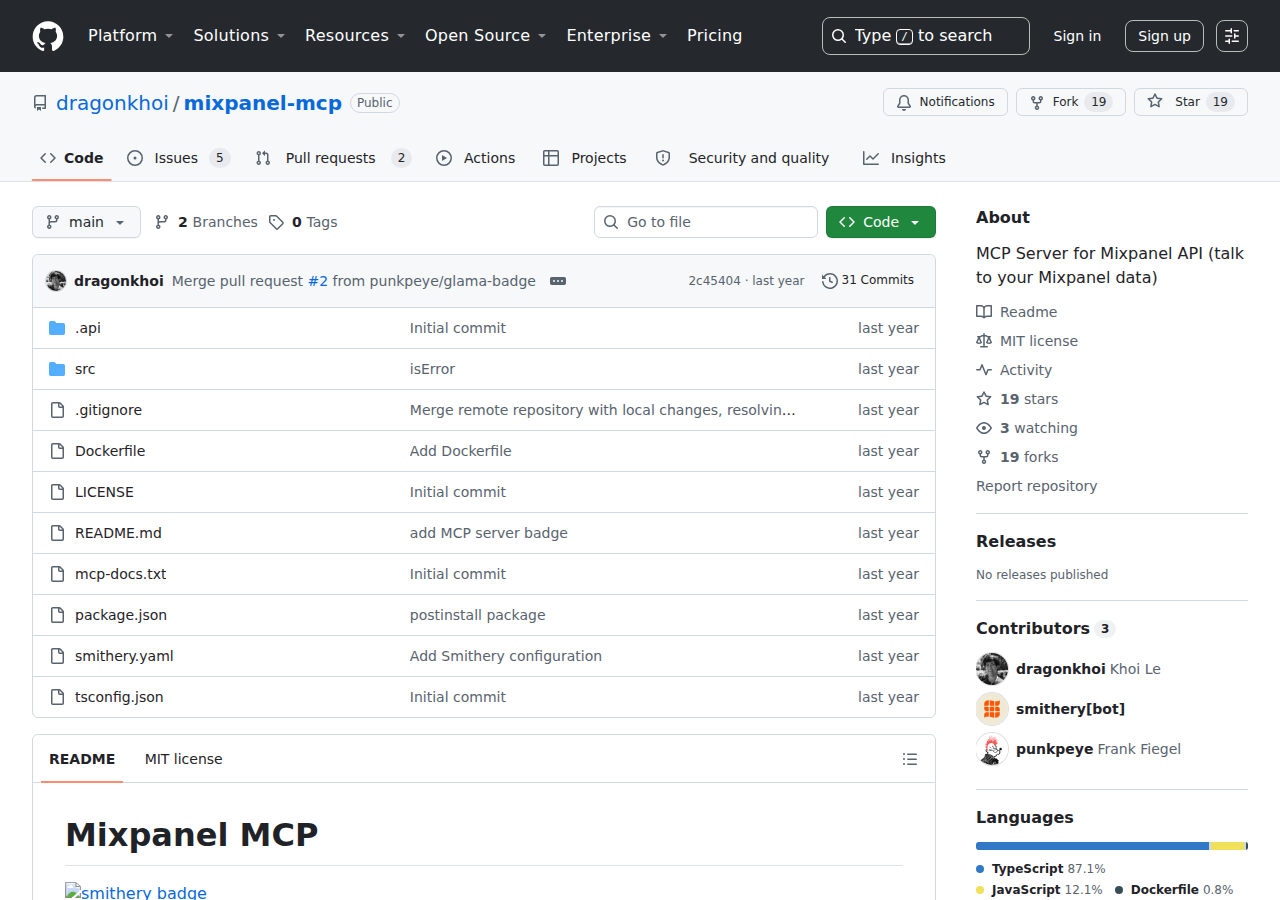This screenshot has height=900, width=1280.
Task: Click the repository icon before dragonkhoi
Action: 40,103
